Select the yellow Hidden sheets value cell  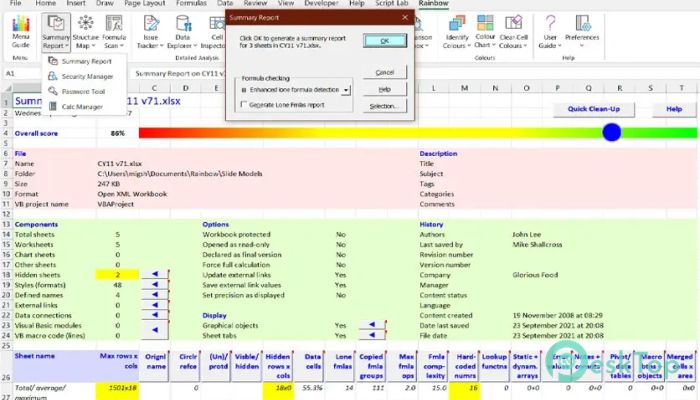(x=117, y=275)
